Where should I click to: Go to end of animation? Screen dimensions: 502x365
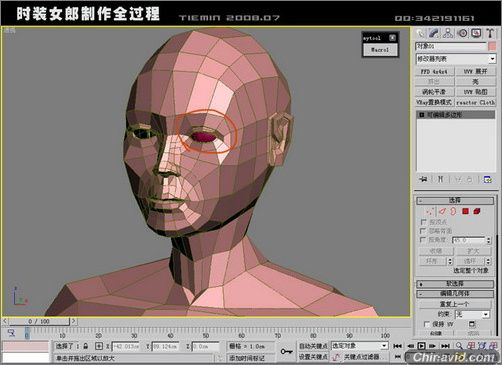(445, 346)
